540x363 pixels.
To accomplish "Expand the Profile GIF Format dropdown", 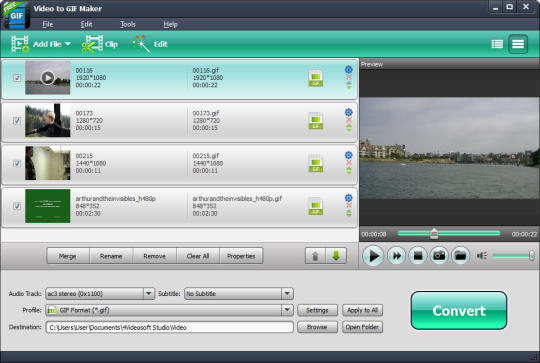I will (287, 310).
